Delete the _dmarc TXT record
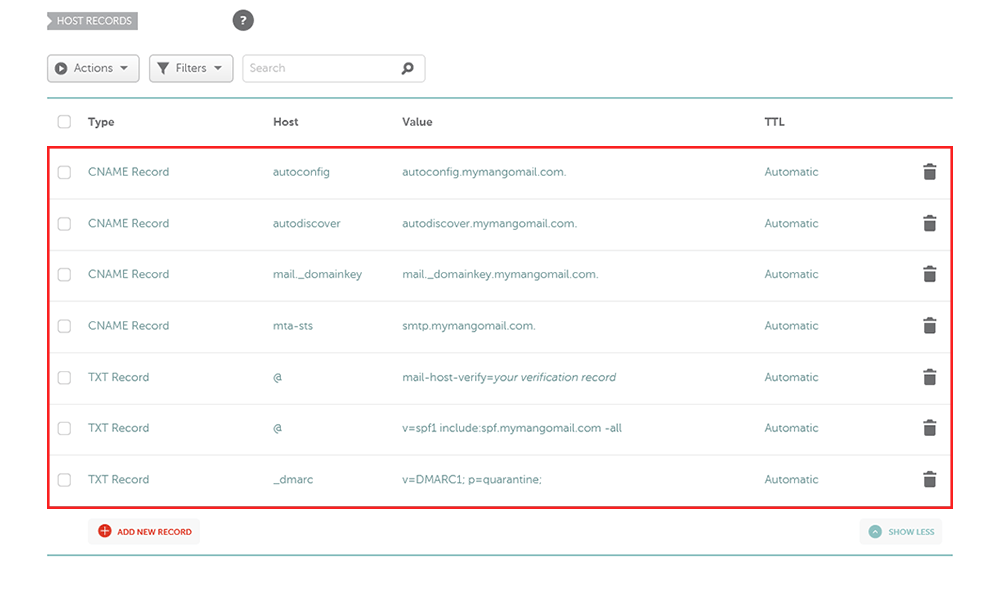Image resolution: width=1000 pixels, height=589 pixels. [x=929, y=479]
